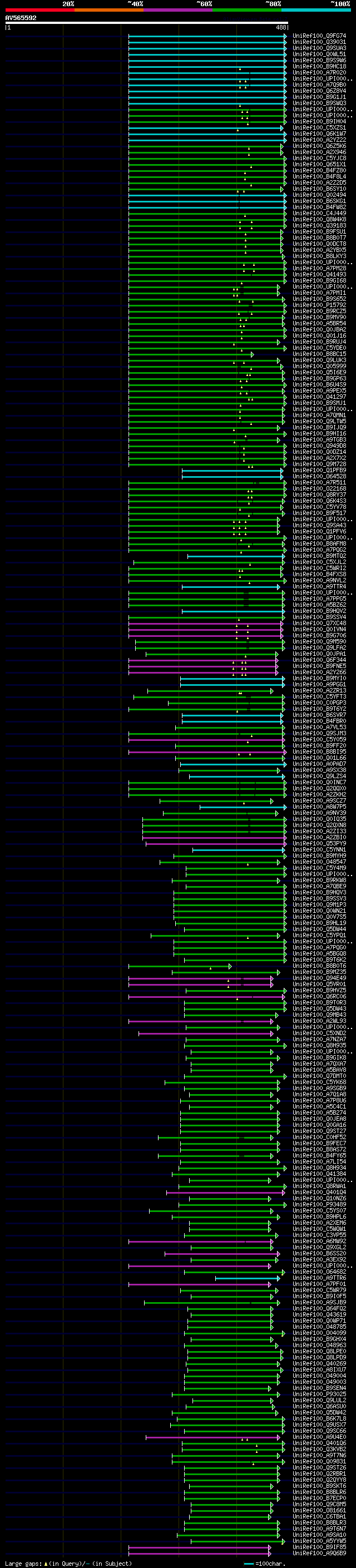Open the UniRef100_Q0WL51 hit label

click(319, 54)
